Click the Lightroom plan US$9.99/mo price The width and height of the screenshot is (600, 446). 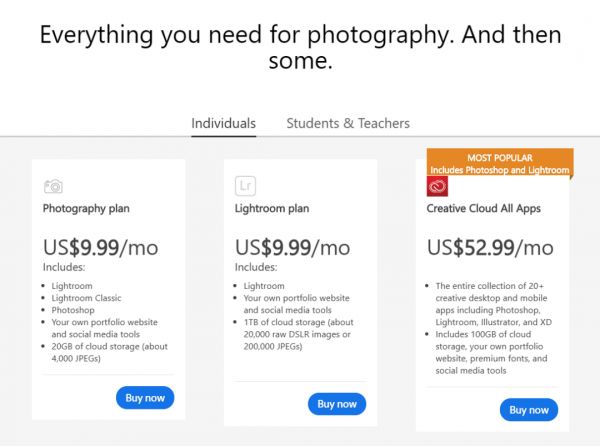[x=292, y=247]
